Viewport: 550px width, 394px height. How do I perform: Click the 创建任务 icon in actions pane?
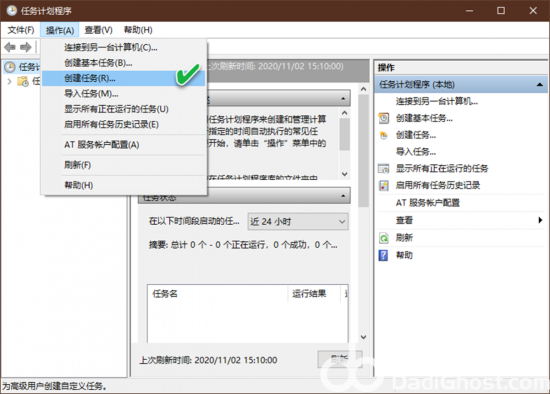point(384,135)
